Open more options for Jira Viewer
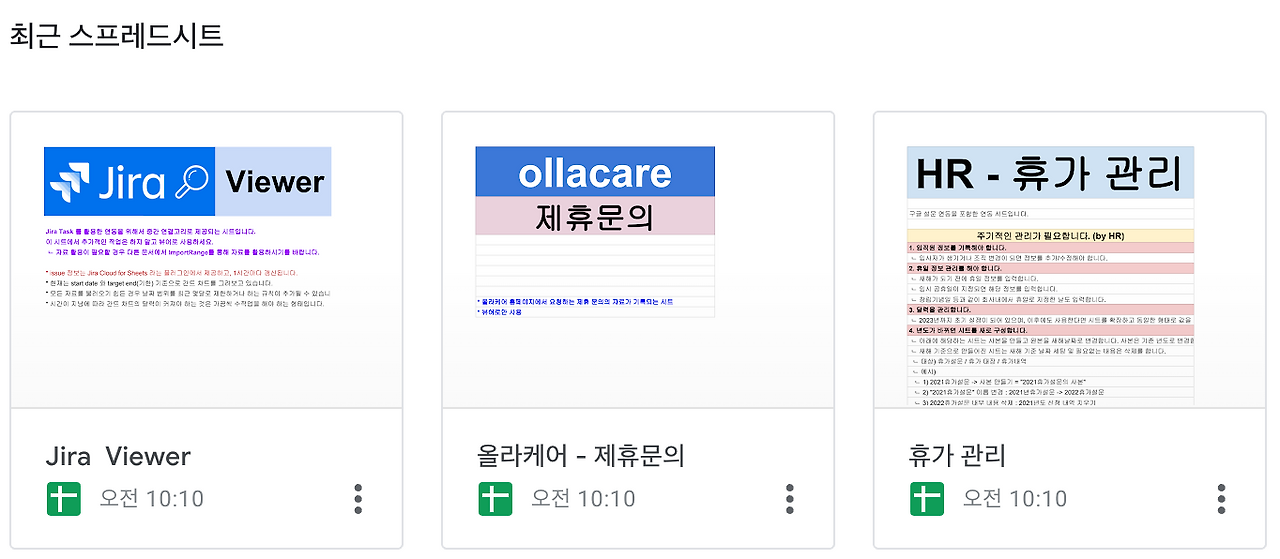The height and width of the screenshot is (559, 1280). click(358, 498)
